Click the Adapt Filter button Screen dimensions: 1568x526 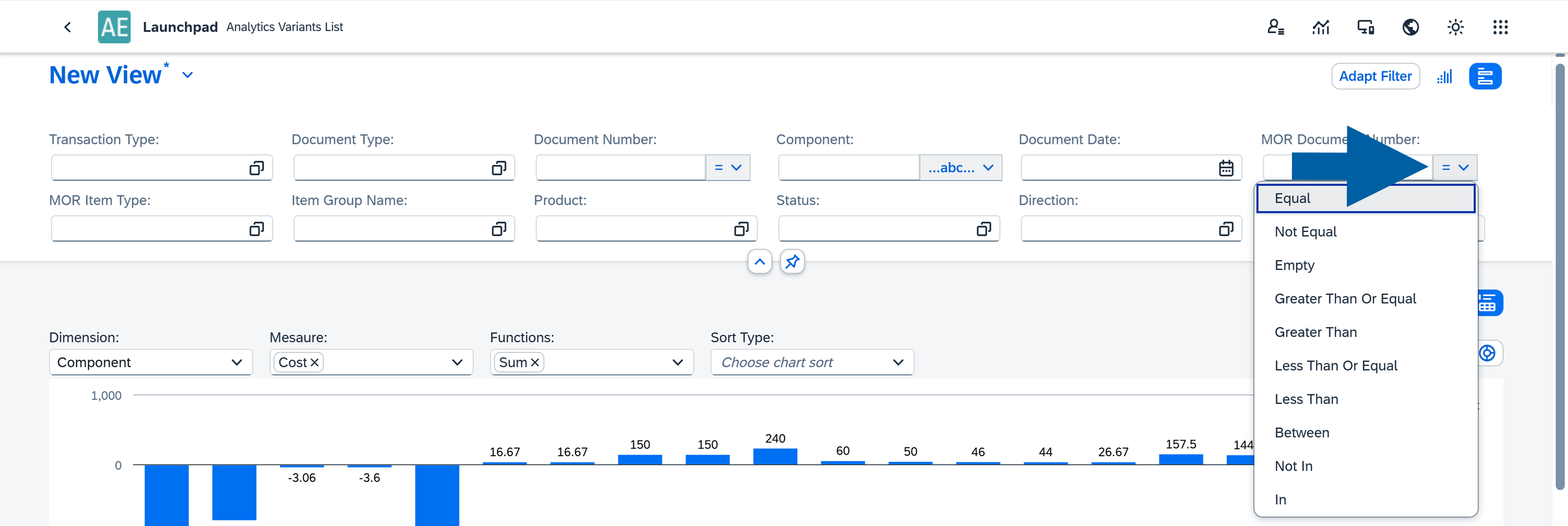[x=1375, y=77]
